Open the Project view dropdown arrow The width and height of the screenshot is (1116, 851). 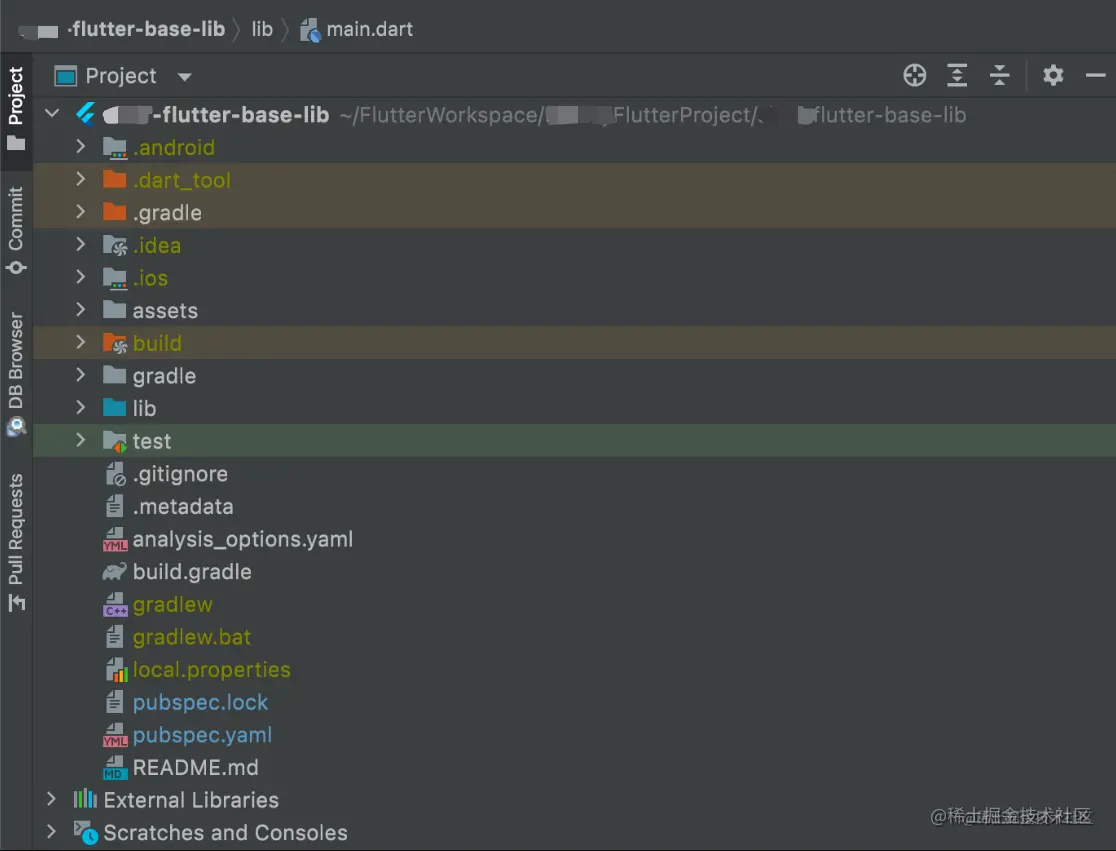(x=184, y=77)
